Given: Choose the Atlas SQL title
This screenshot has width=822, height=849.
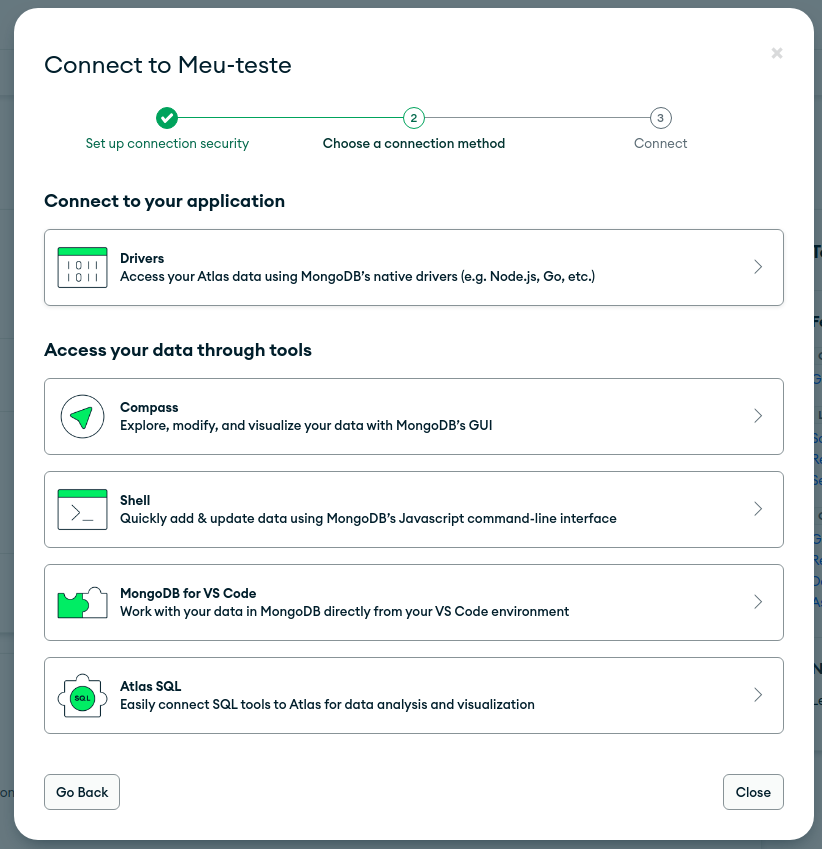Looking at the screenshot, I should tap(151, 687).
